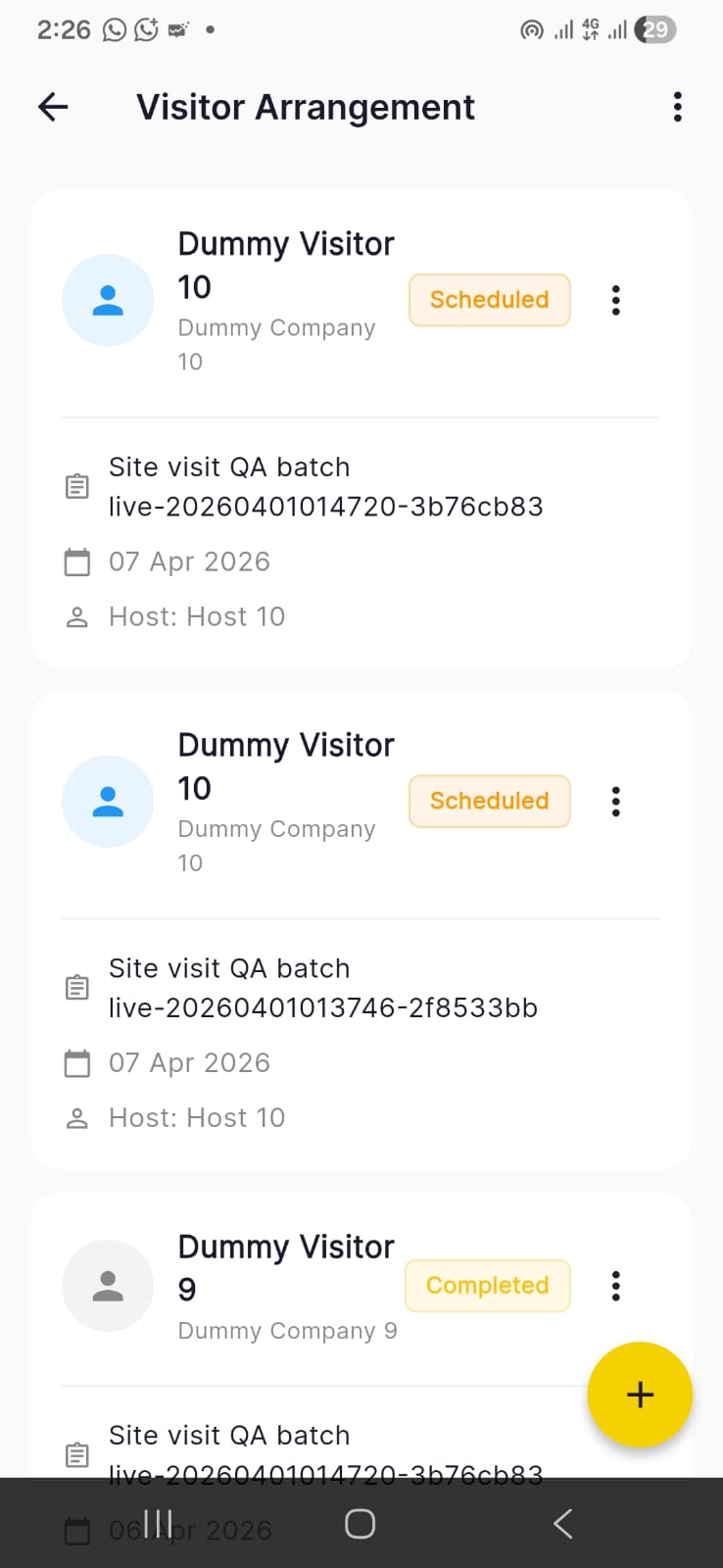The height and width of the screenshot is (1568, 723).
Task: Tap Android recent apps navigation button
Action: tap(158, 1523)
